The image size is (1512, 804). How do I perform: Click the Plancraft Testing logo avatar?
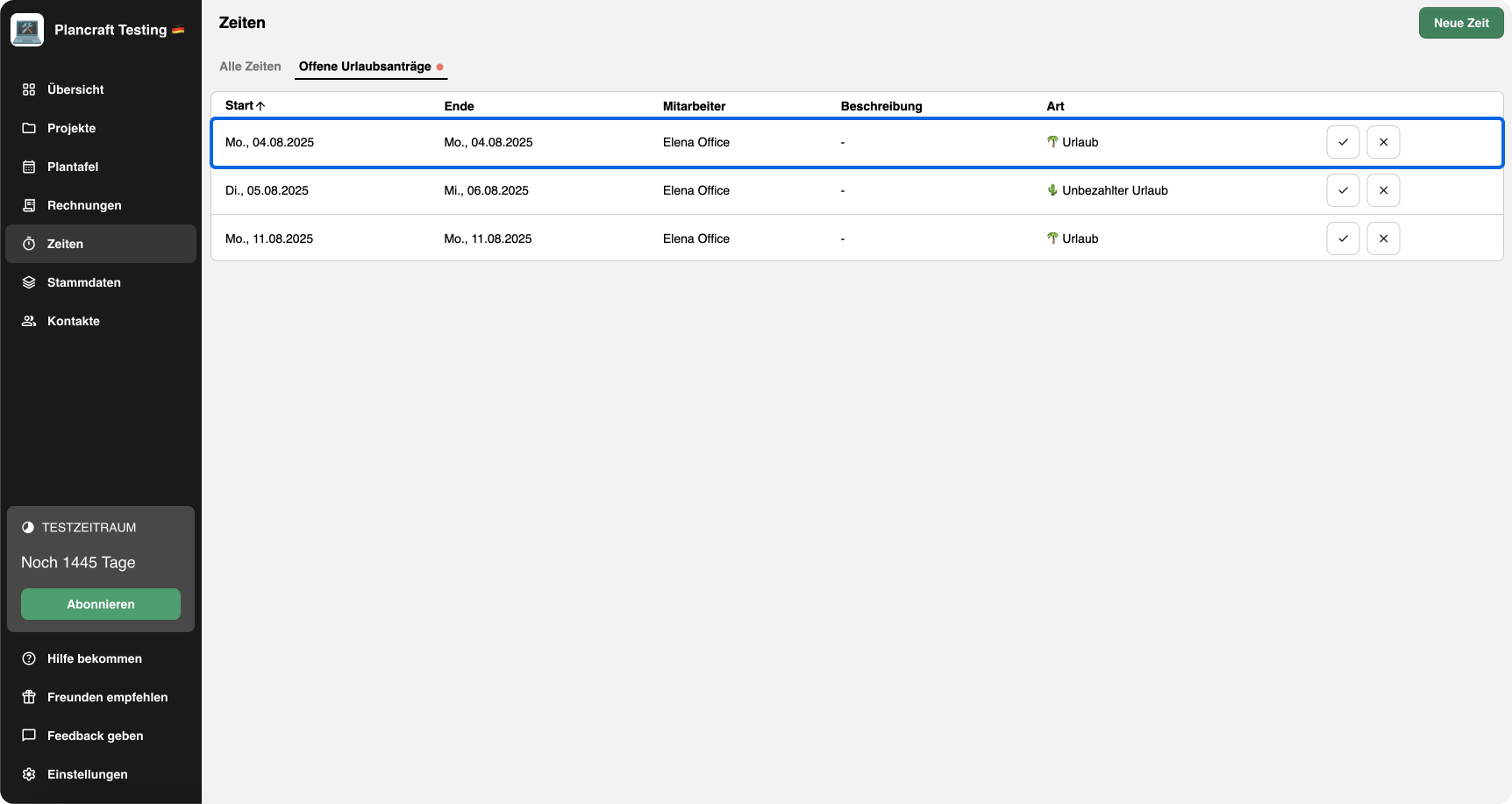(27, 30)
